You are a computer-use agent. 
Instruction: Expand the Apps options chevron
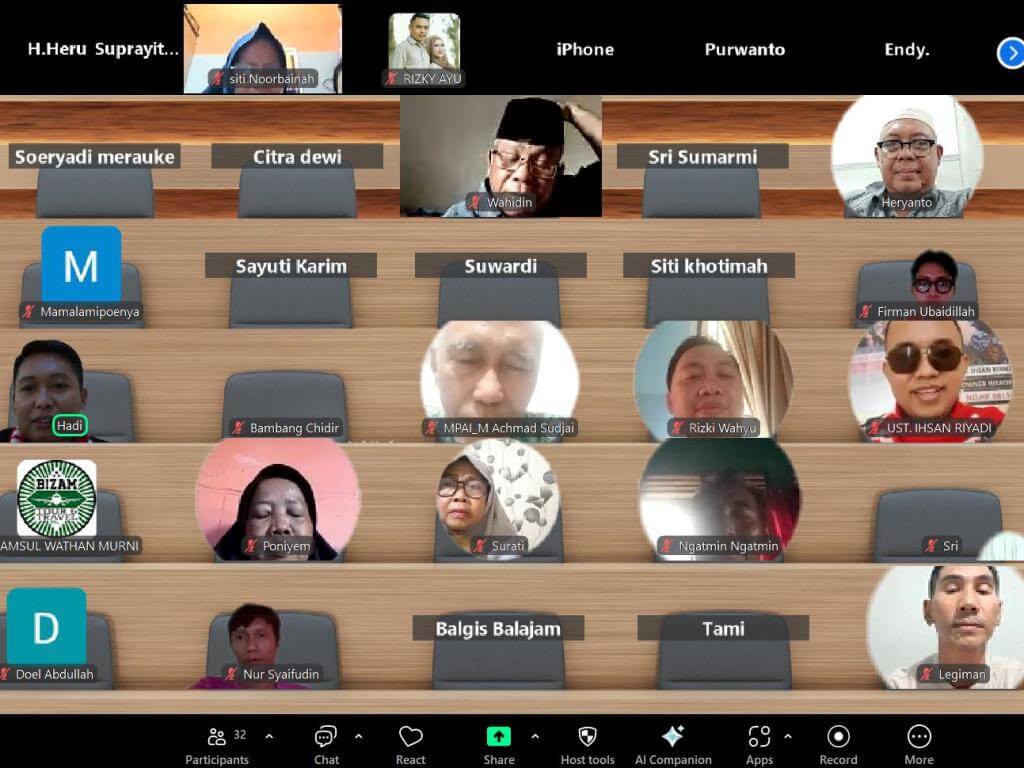click(787, 737)
